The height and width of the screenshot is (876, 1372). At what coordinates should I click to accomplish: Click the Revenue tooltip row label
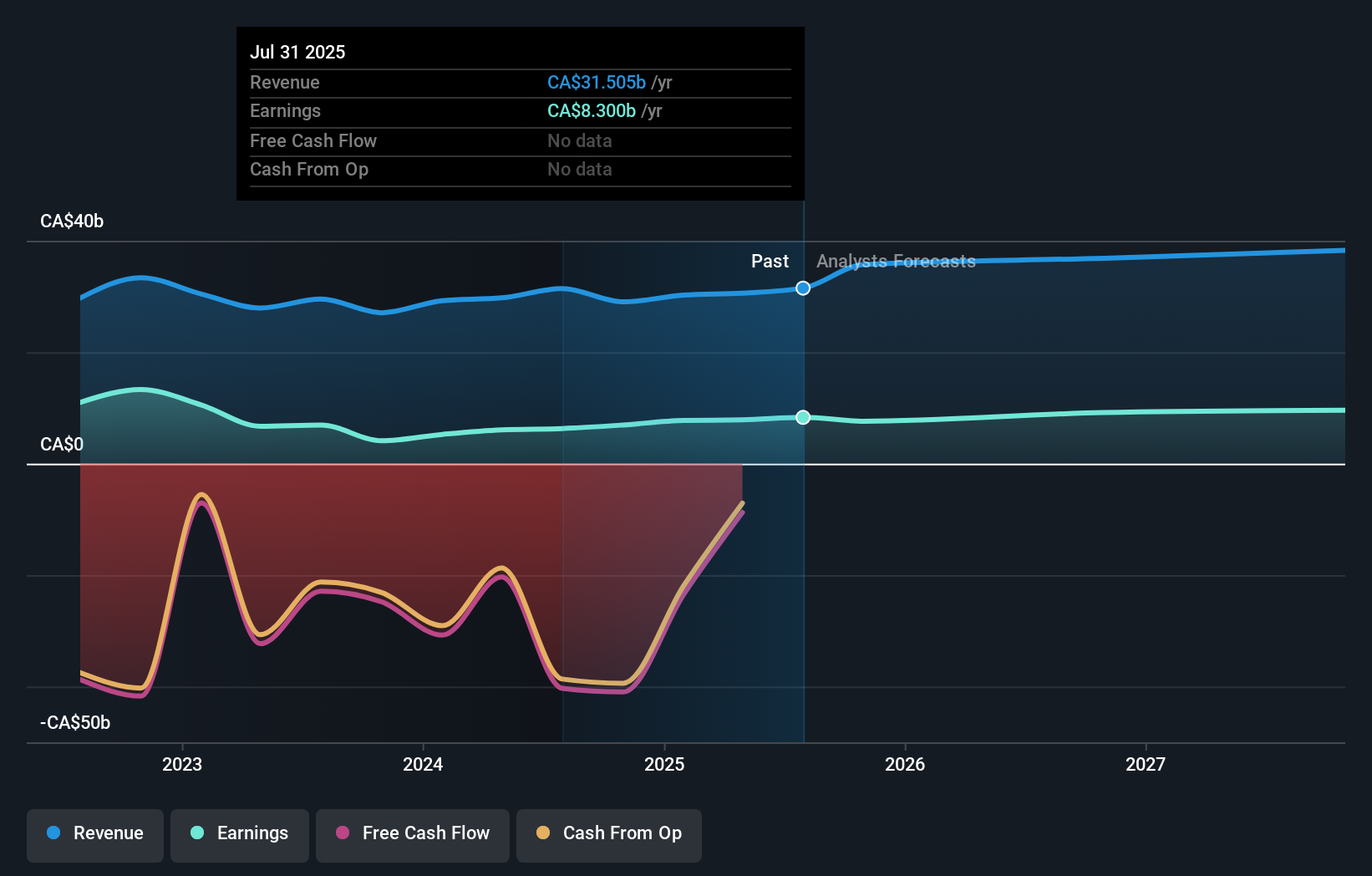(x=285, y=82)
